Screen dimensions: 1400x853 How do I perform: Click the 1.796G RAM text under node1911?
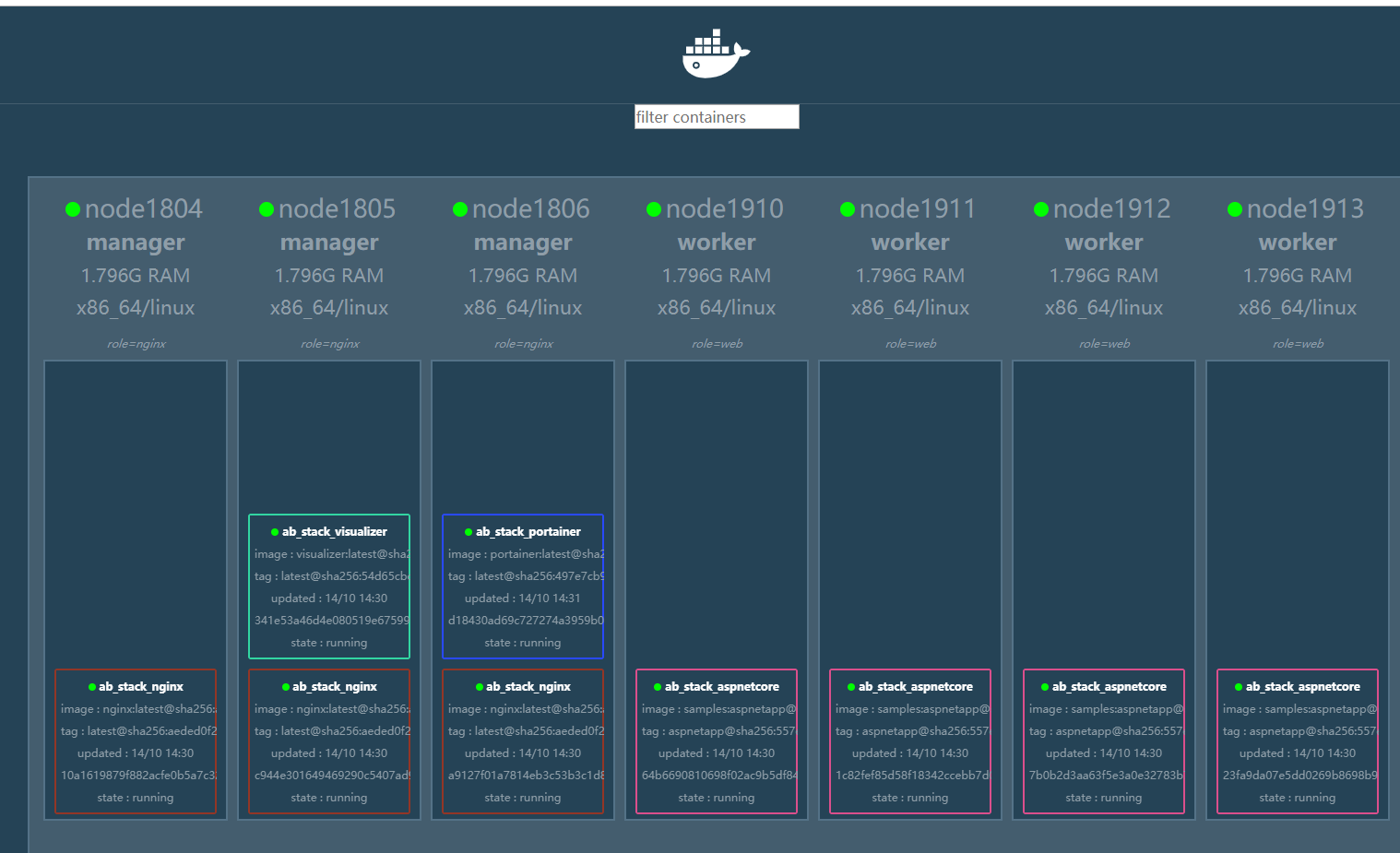pyautogui.click(x=910, y=276)
